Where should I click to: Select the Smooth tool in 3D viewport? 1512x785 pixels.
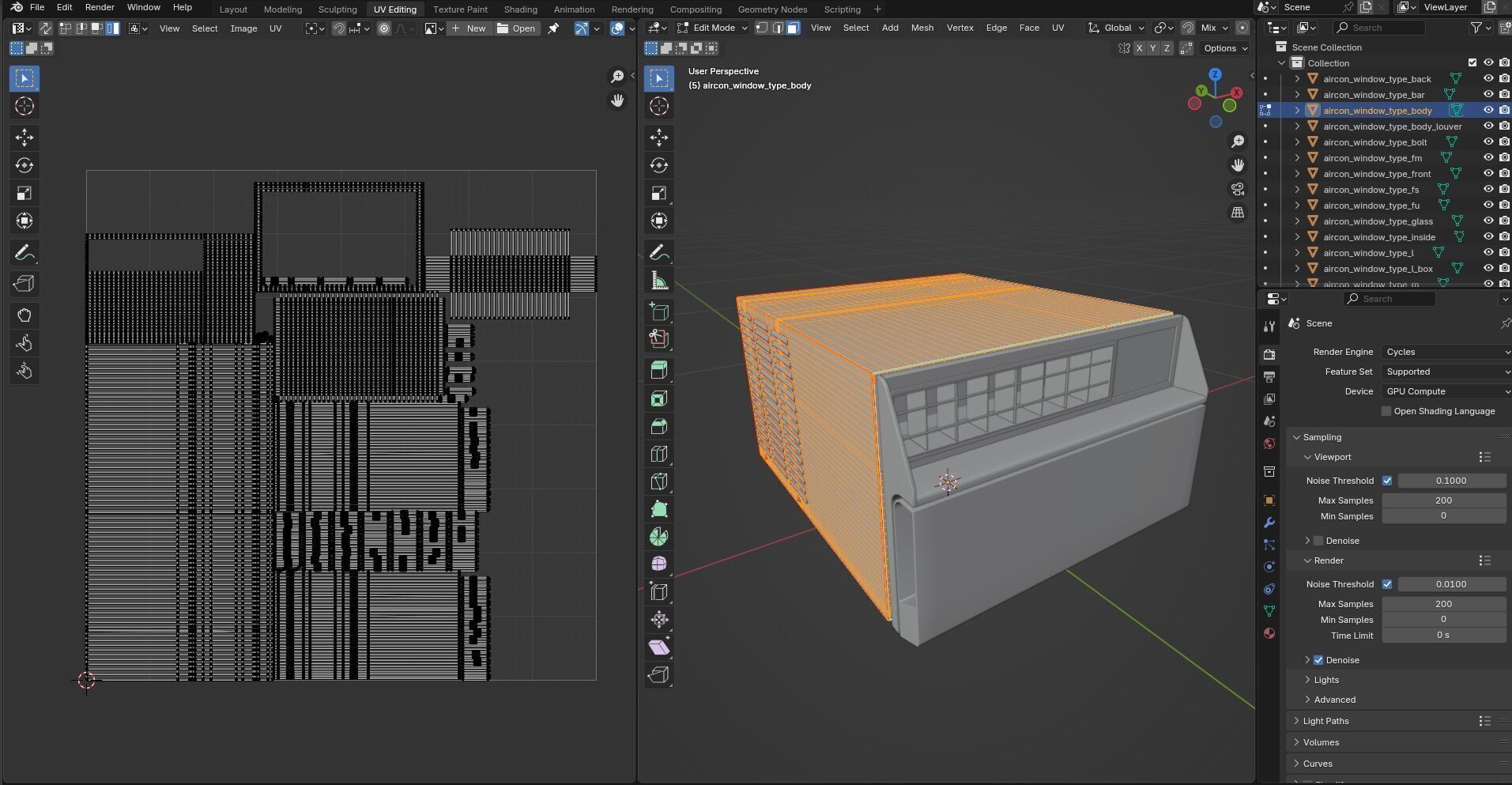pyautogui.click(x=659, y=564)
